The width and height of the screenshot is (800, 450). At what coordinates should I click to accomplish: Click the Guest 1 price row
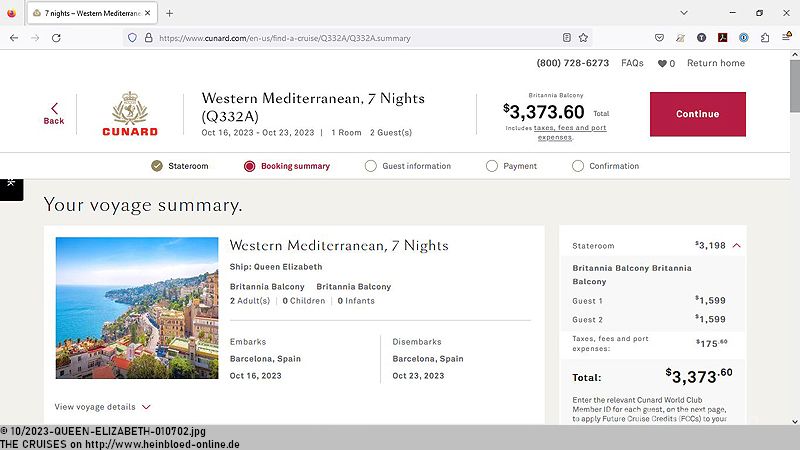649,301
